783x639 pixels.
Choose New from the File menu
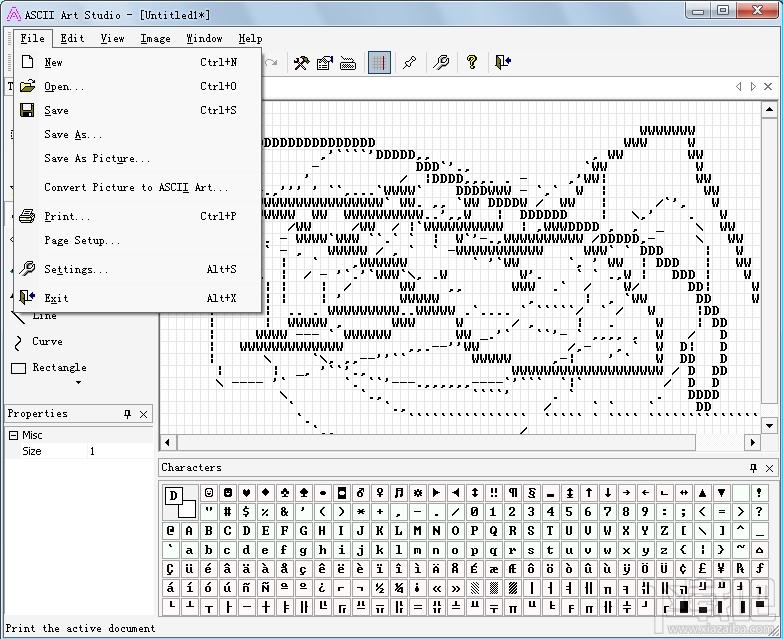click(x=137, y=62)
